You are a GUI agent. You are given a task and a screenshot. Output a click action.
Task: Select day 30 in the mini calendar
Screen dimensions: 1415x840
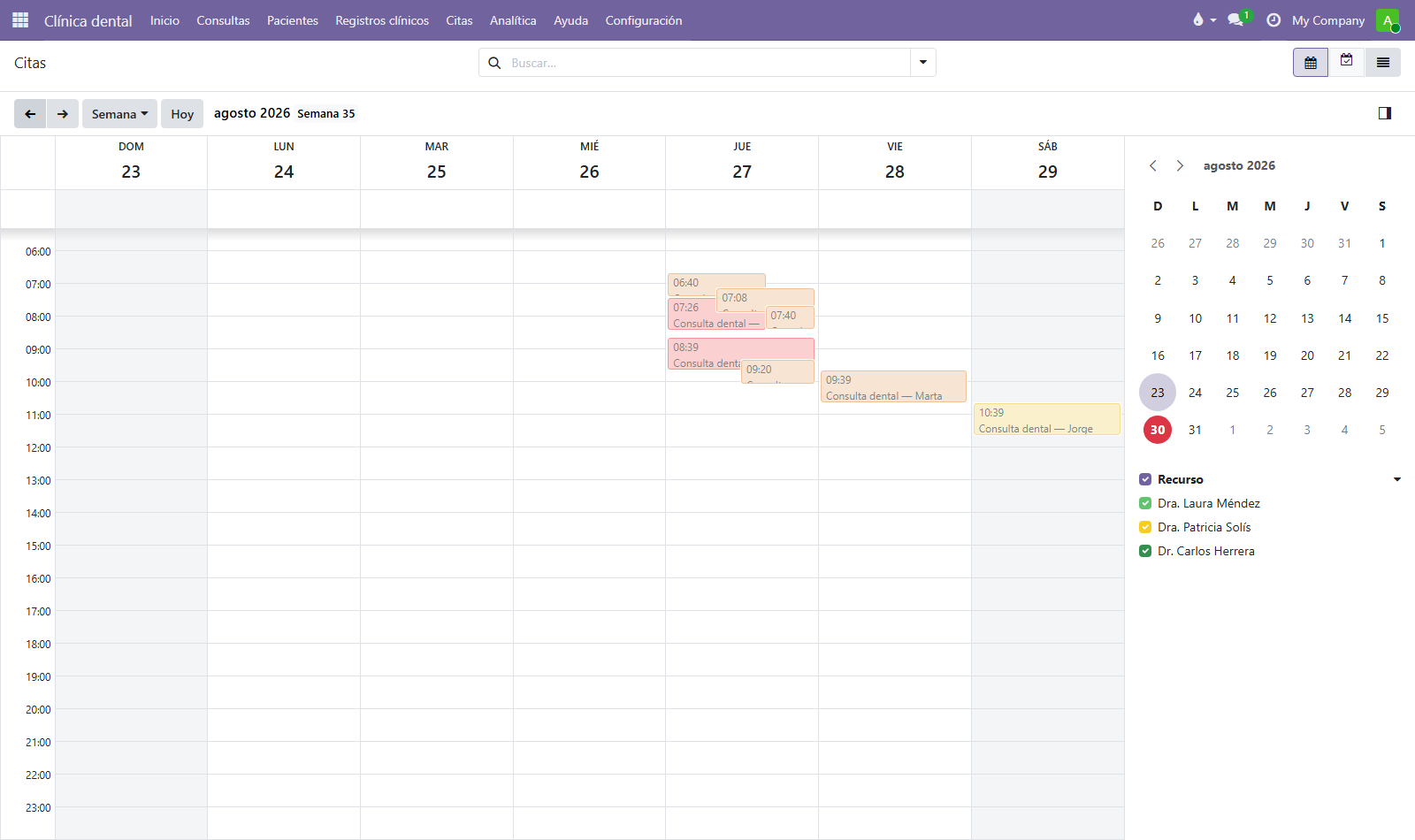coord(1158,430)
